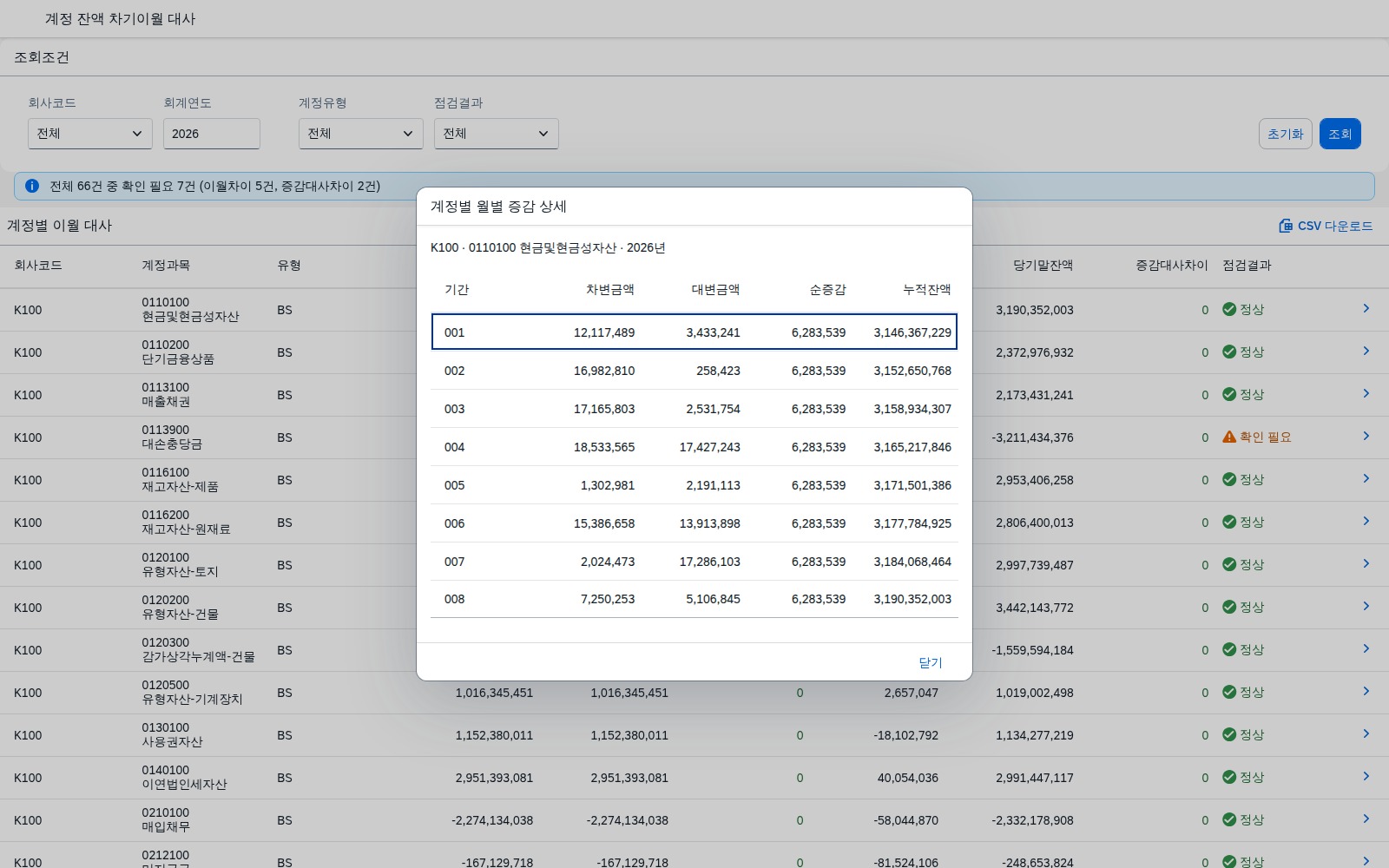Click green check icon on 매출채권 row
The height and width of the screenshot is (868, 1389).
1229,394
